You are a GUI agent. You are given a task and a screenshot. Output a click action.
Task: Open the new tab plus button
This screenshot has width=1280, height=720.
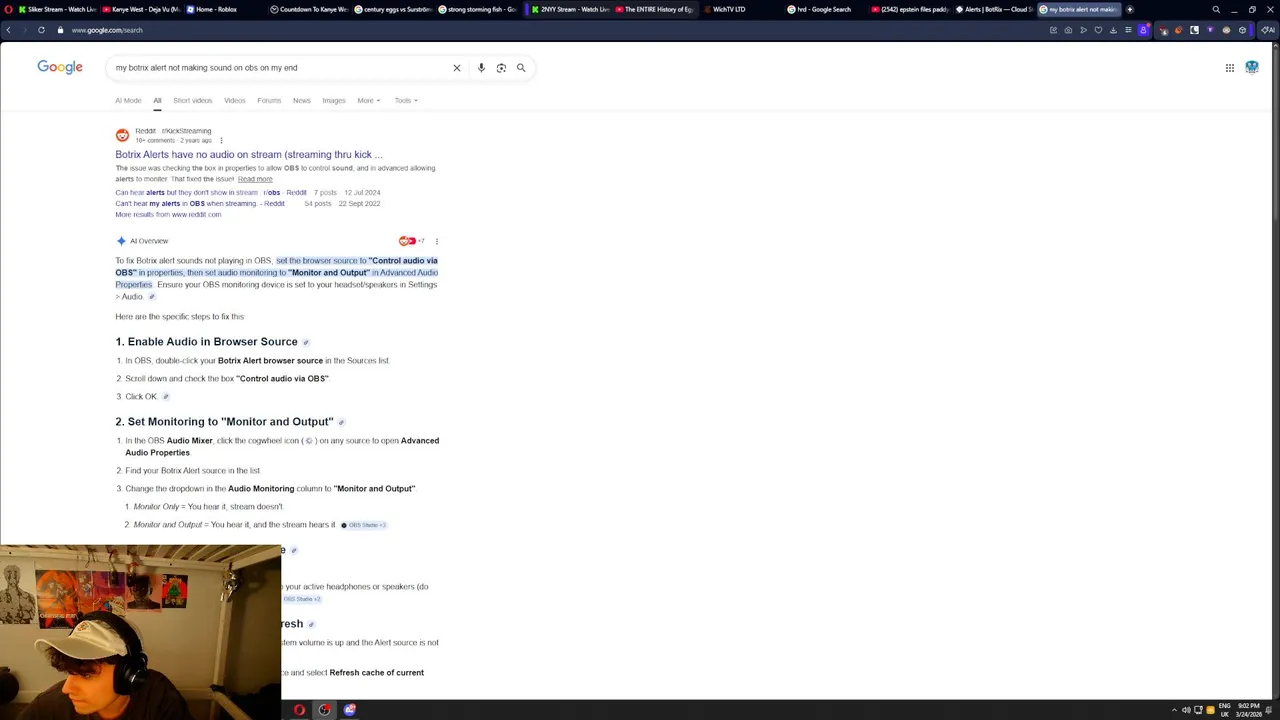click(1130, 9)
